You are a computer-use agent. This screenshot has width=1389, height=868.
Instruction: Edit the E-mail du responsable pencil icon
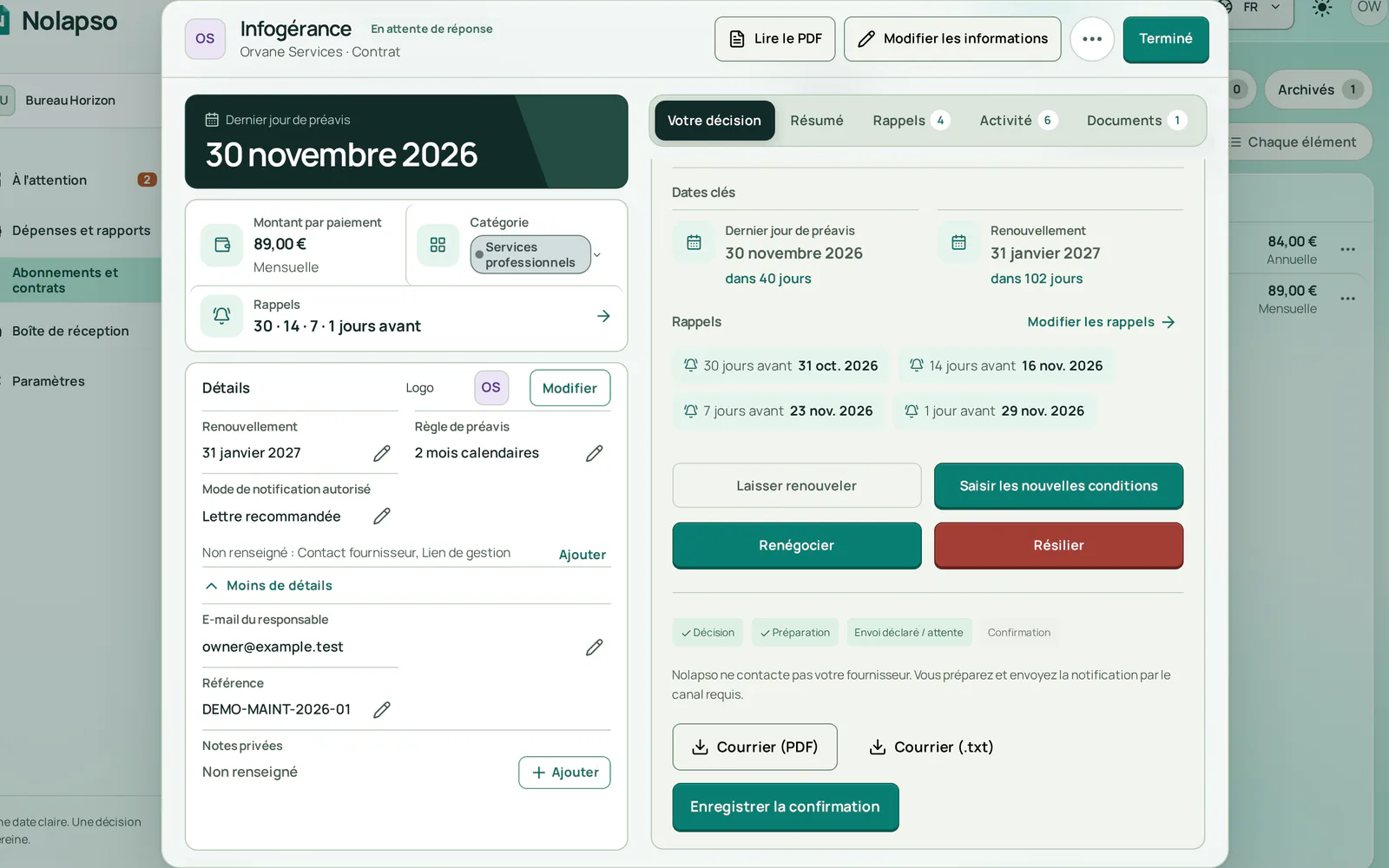coord(595,647)
